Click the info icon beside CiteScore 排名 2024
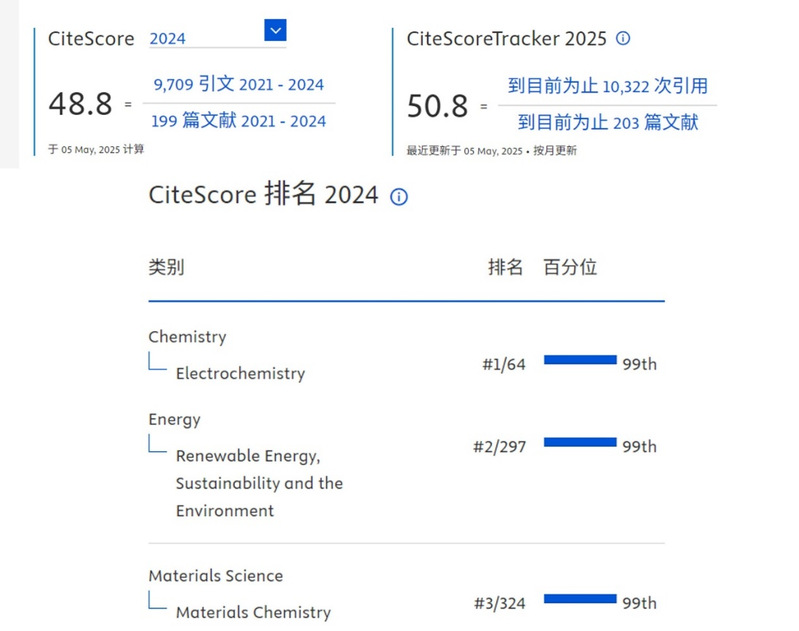The image size is (799, 631). point(399,197)
